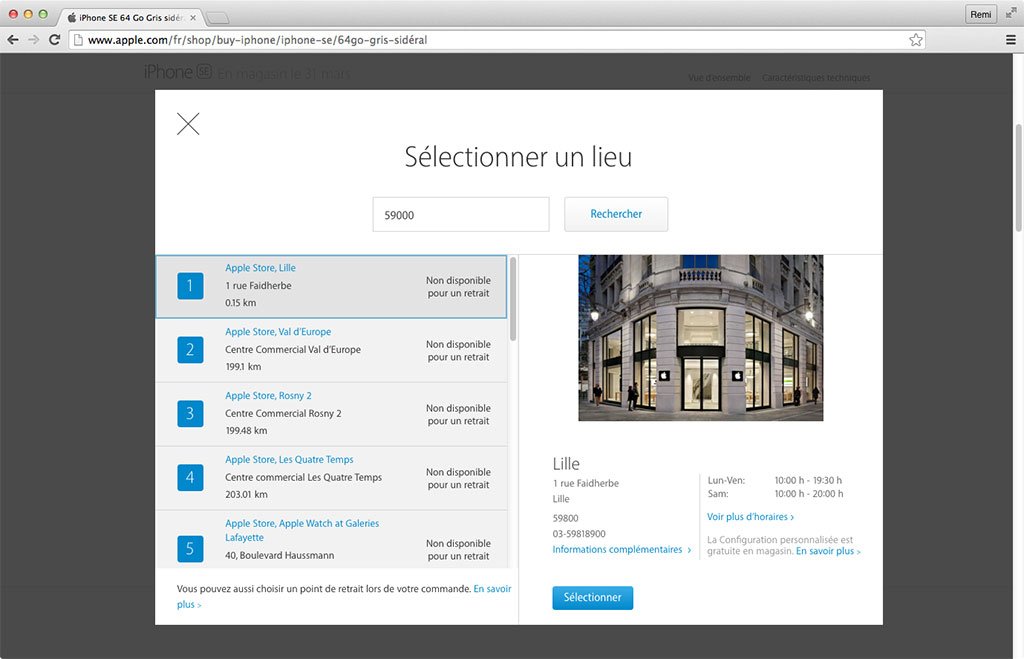1024x659 pixels.
Task: Close the store selection dialog with X
Action: pyautogui.click(x=188, y=124)
